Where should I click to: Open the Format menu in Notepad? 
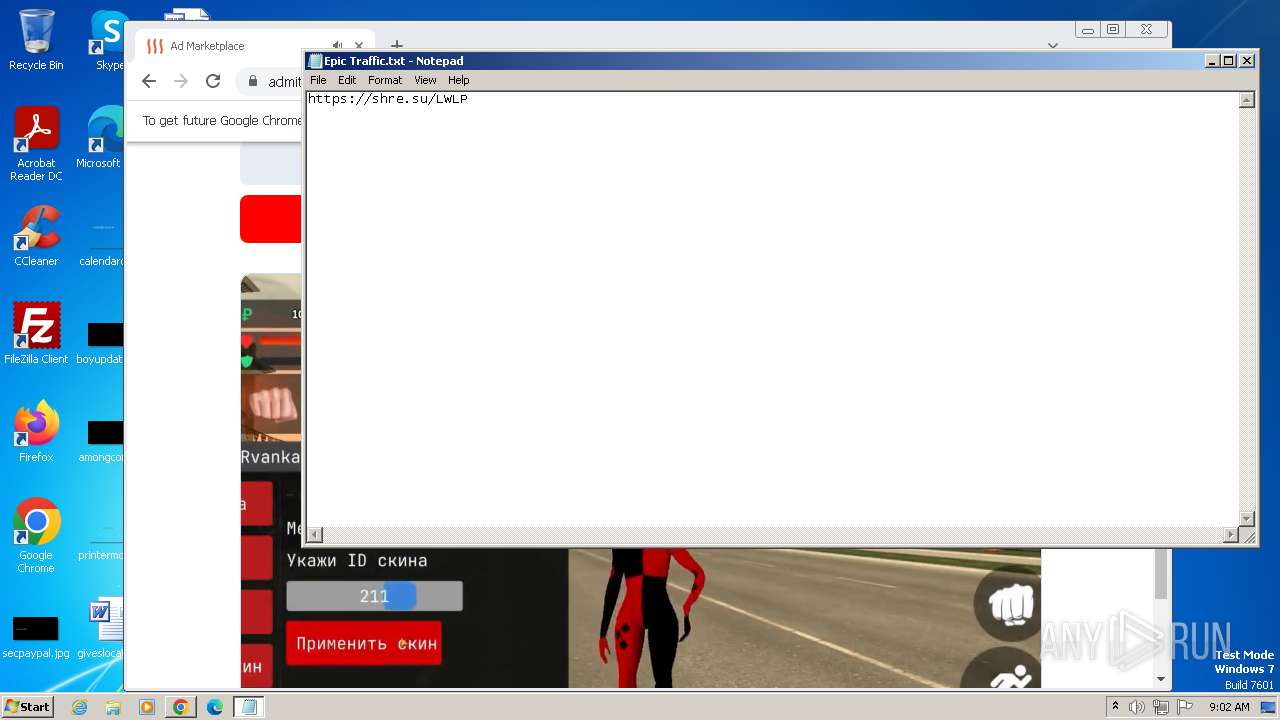click(385, 80)
